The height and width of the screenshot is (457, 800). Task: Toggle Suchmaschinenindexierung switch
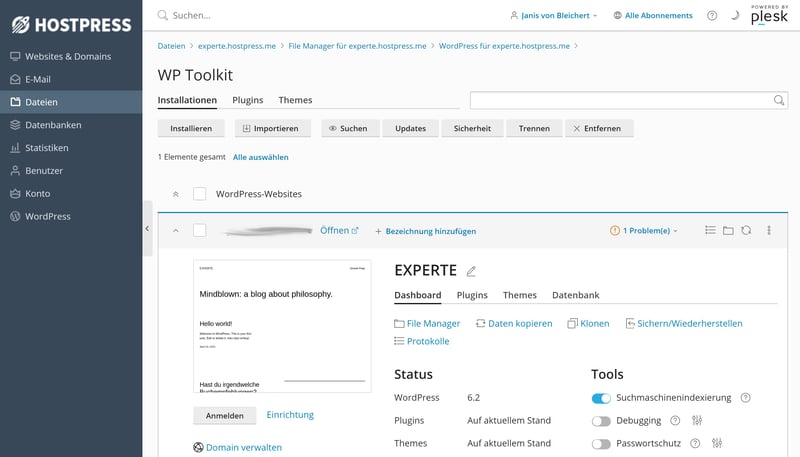(601, 398)
